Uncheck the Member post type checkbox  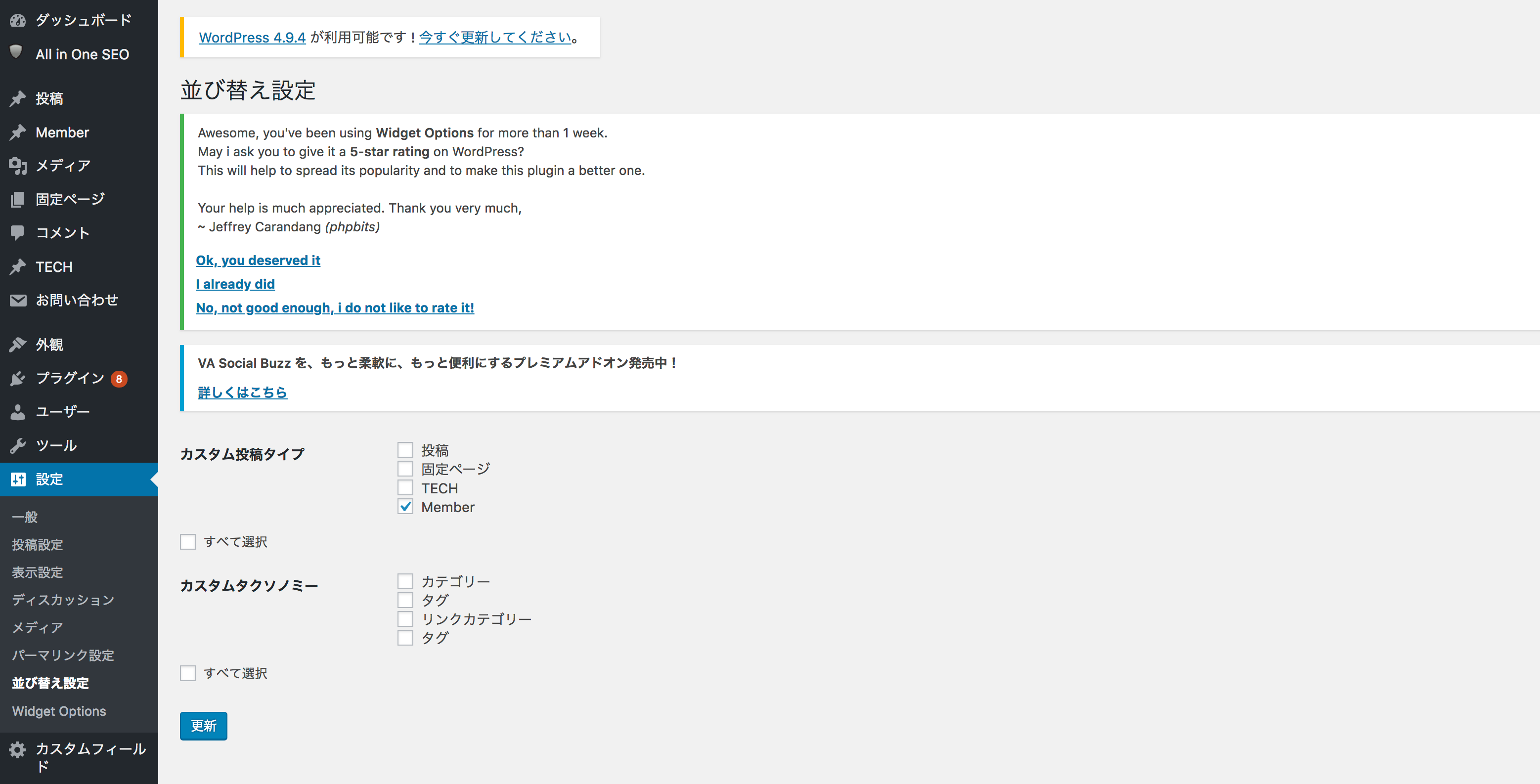pyautogui.click(x=405, y=507)
